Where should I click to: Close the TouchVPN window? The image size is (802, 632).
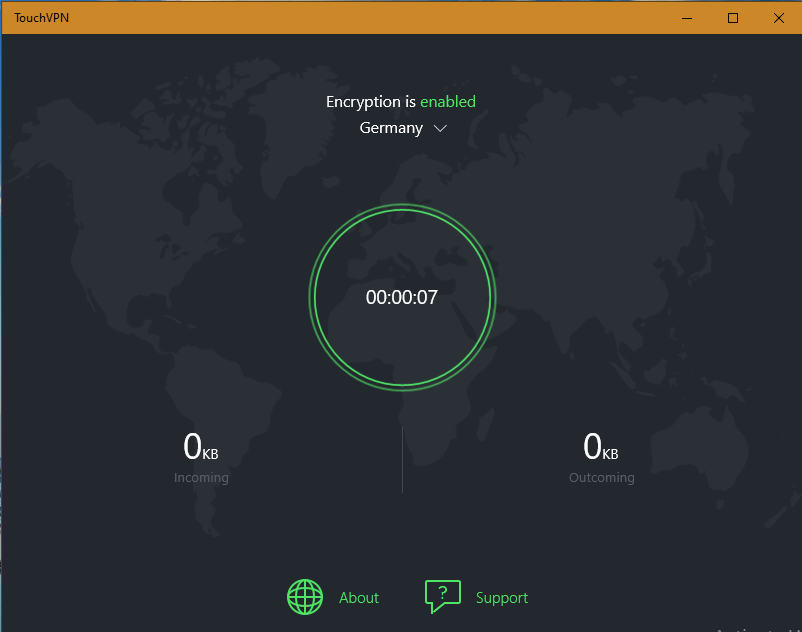point(778,18)
